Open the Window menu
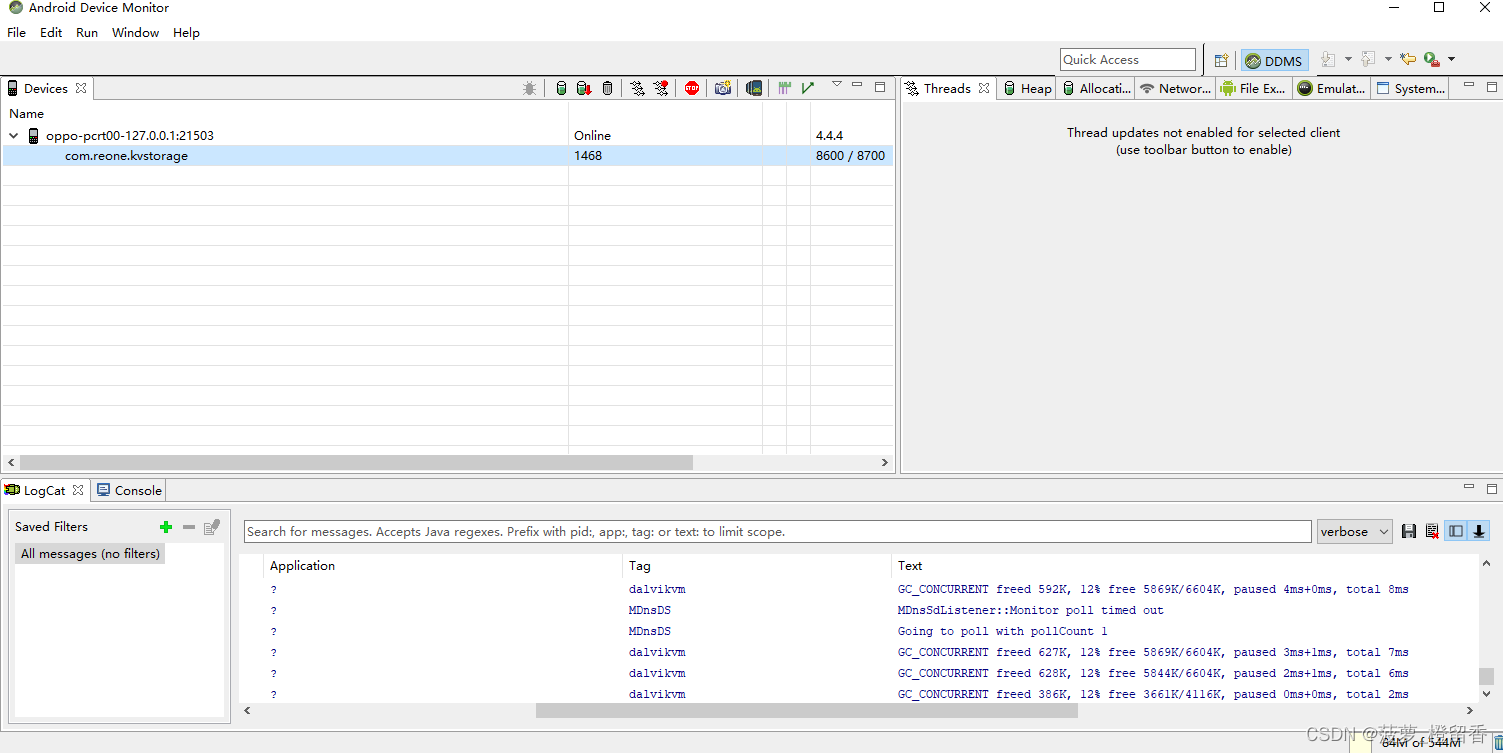The width and height of the screenshot is (1503, 753). click(135, 32)
